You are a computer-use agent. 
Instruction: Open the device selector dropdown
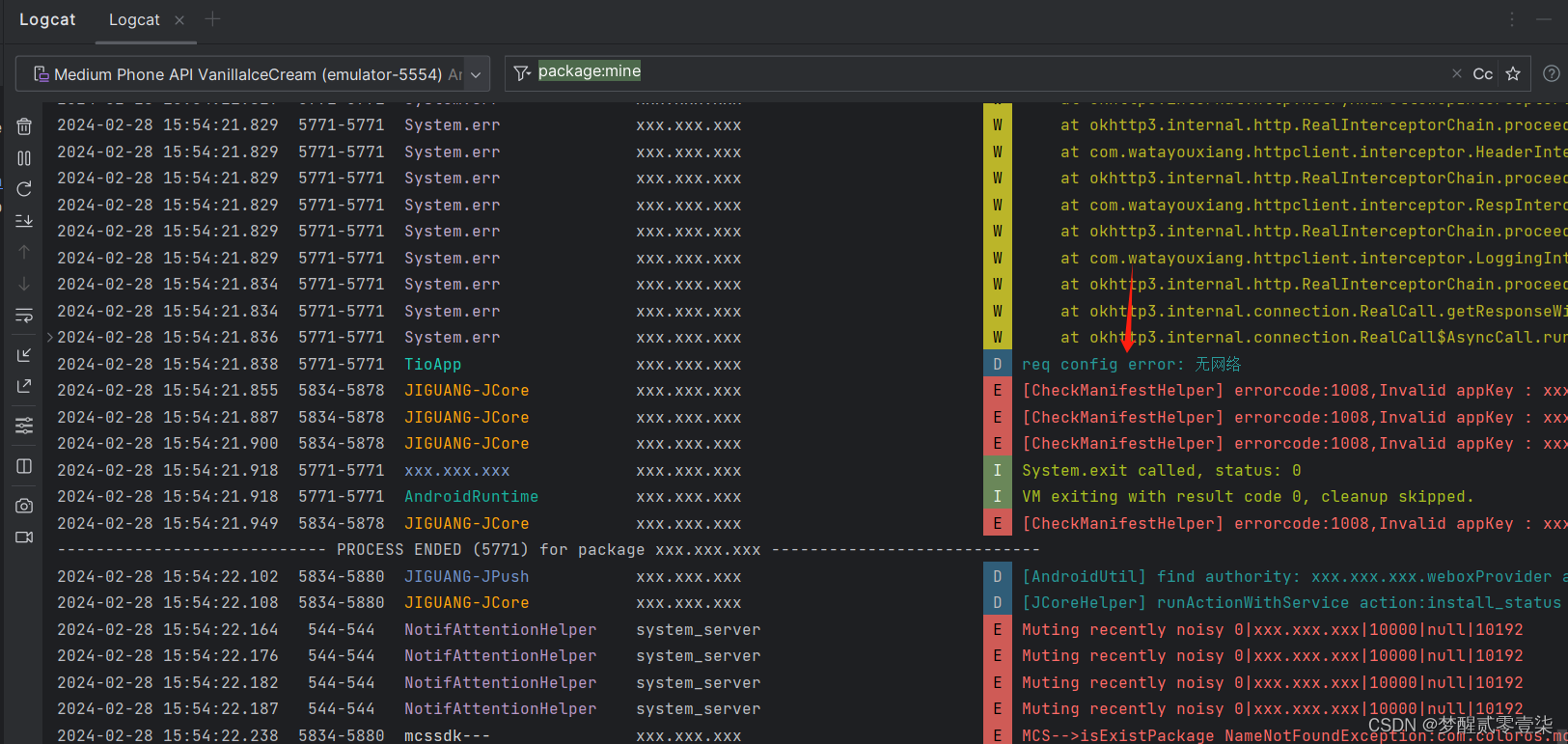pos(253,73)
